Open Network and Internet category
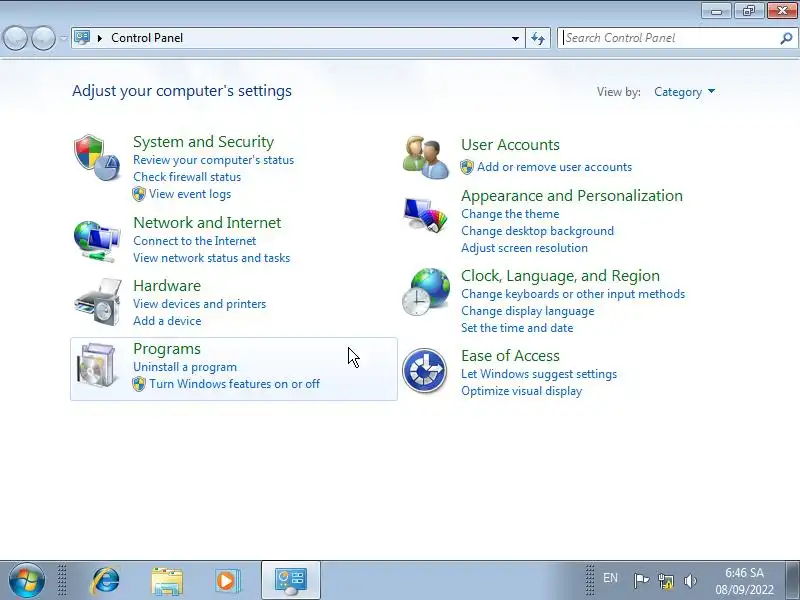Image resolution: width=800 pixels, height=600 pixels. coord(207,222)
